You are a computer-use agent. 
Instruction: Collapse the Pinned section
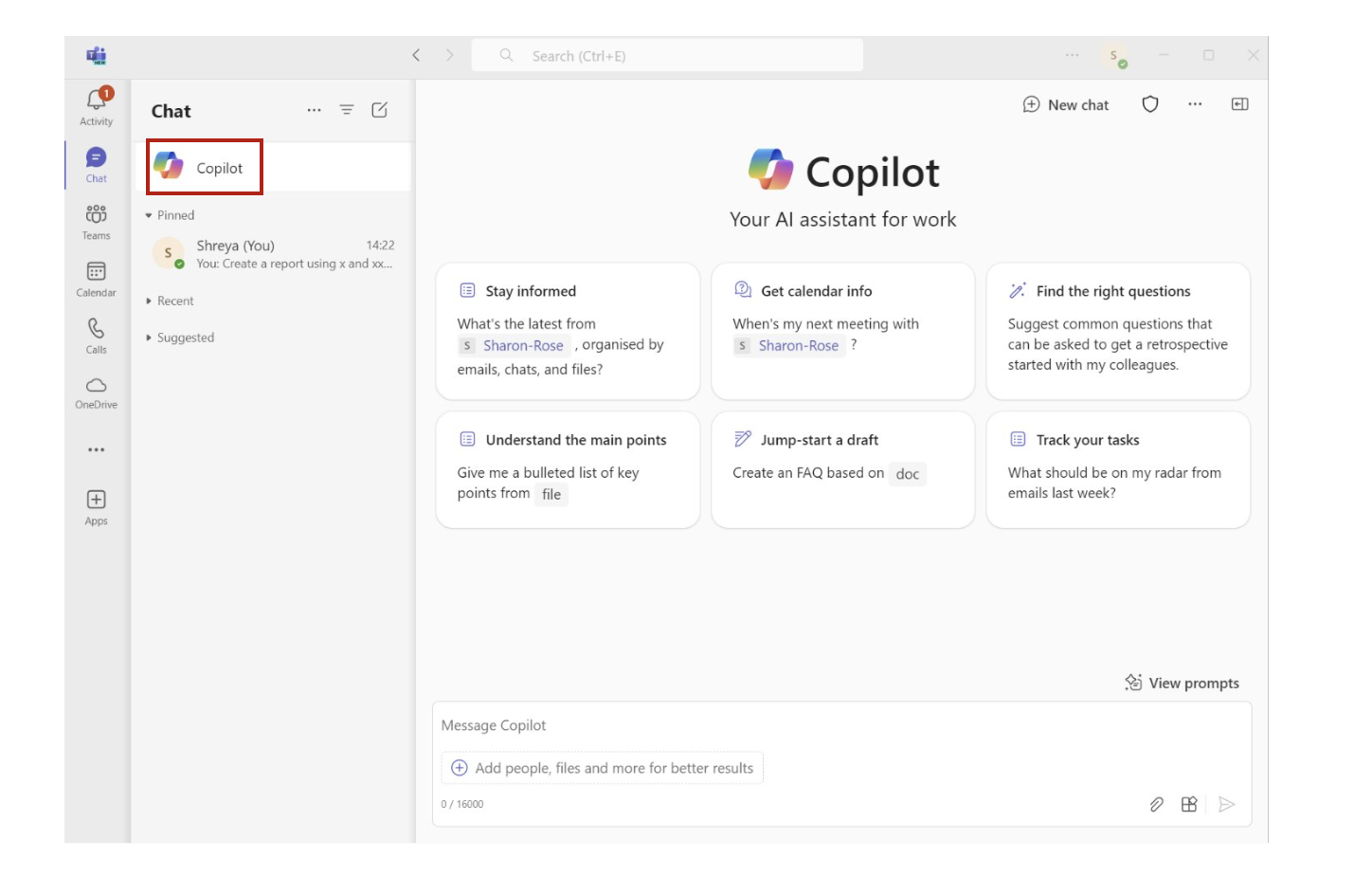[171, 215]
